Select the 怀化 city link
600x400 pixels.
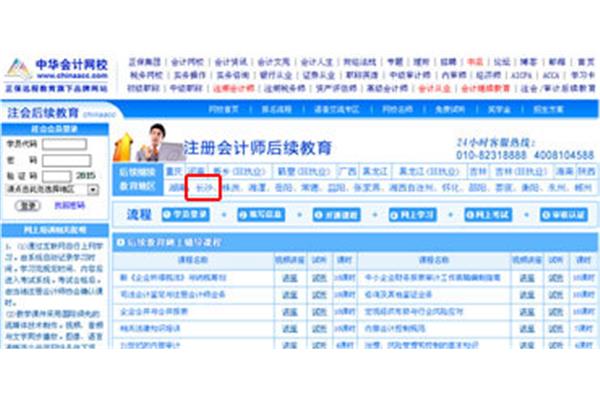click(450, 188)
